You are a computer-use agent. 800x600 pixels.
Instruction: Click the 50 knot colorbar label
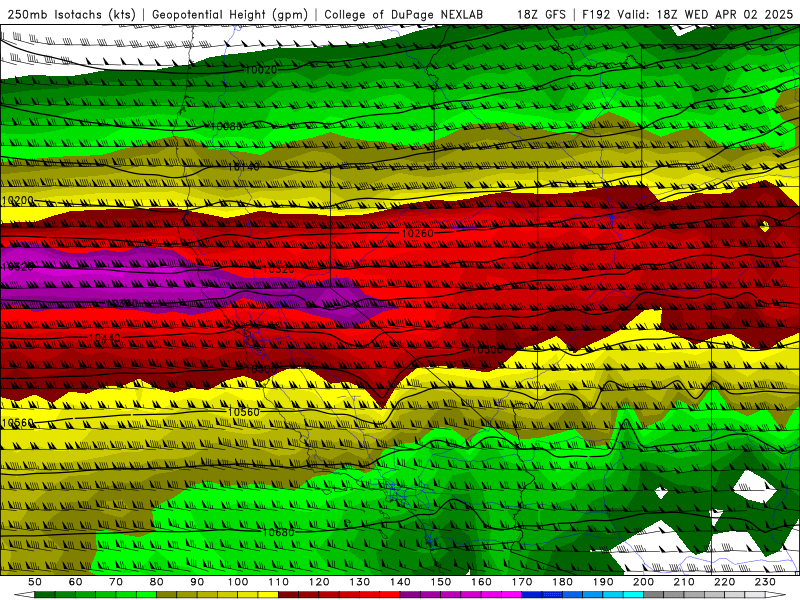(35, 582)
